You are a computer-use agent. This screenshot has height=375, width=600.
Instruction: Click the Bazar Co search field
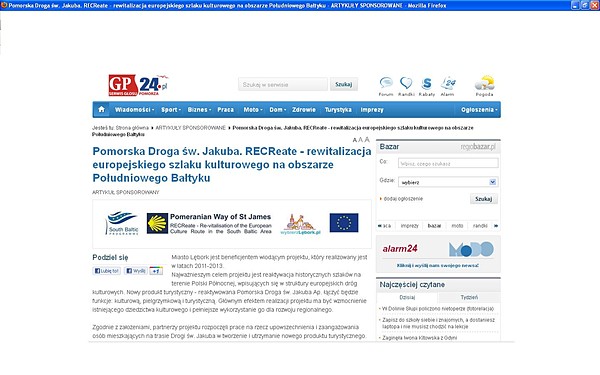448,163
